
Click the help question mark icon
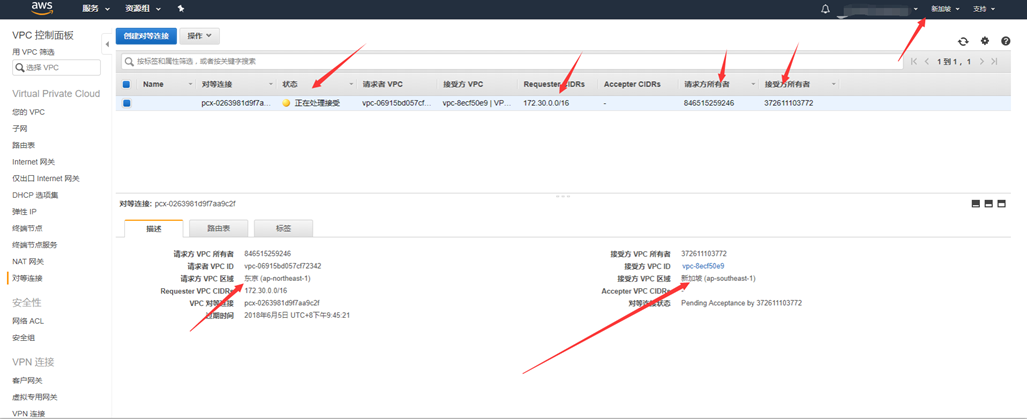tap(1006, 41)
